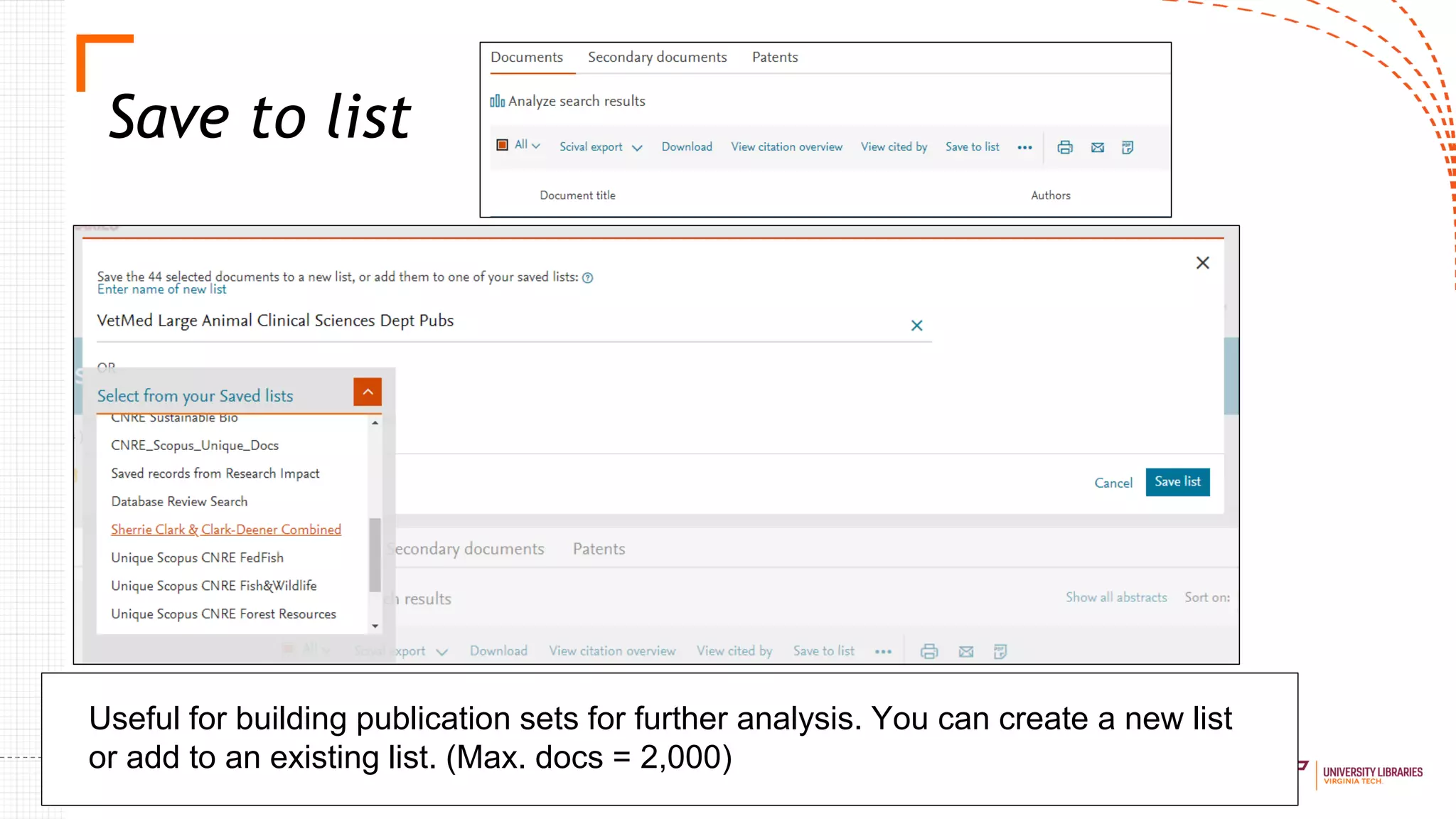The image size is (1456, 819).
Task: Open the three-dots more menu in top toolbar
Action: (1024, 147)
